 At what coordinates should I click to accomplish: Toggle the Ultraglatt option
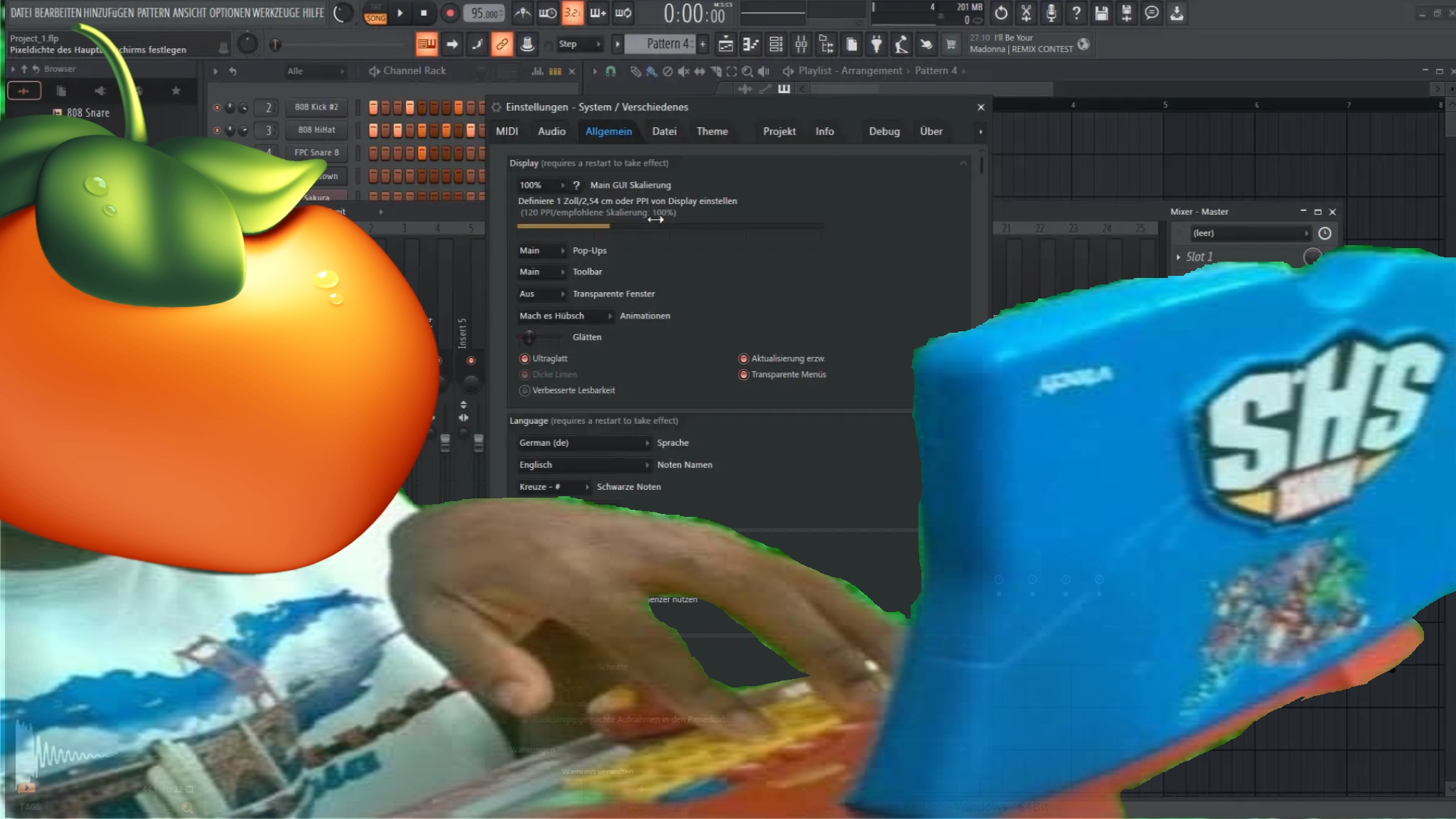(x=525, y=359)
